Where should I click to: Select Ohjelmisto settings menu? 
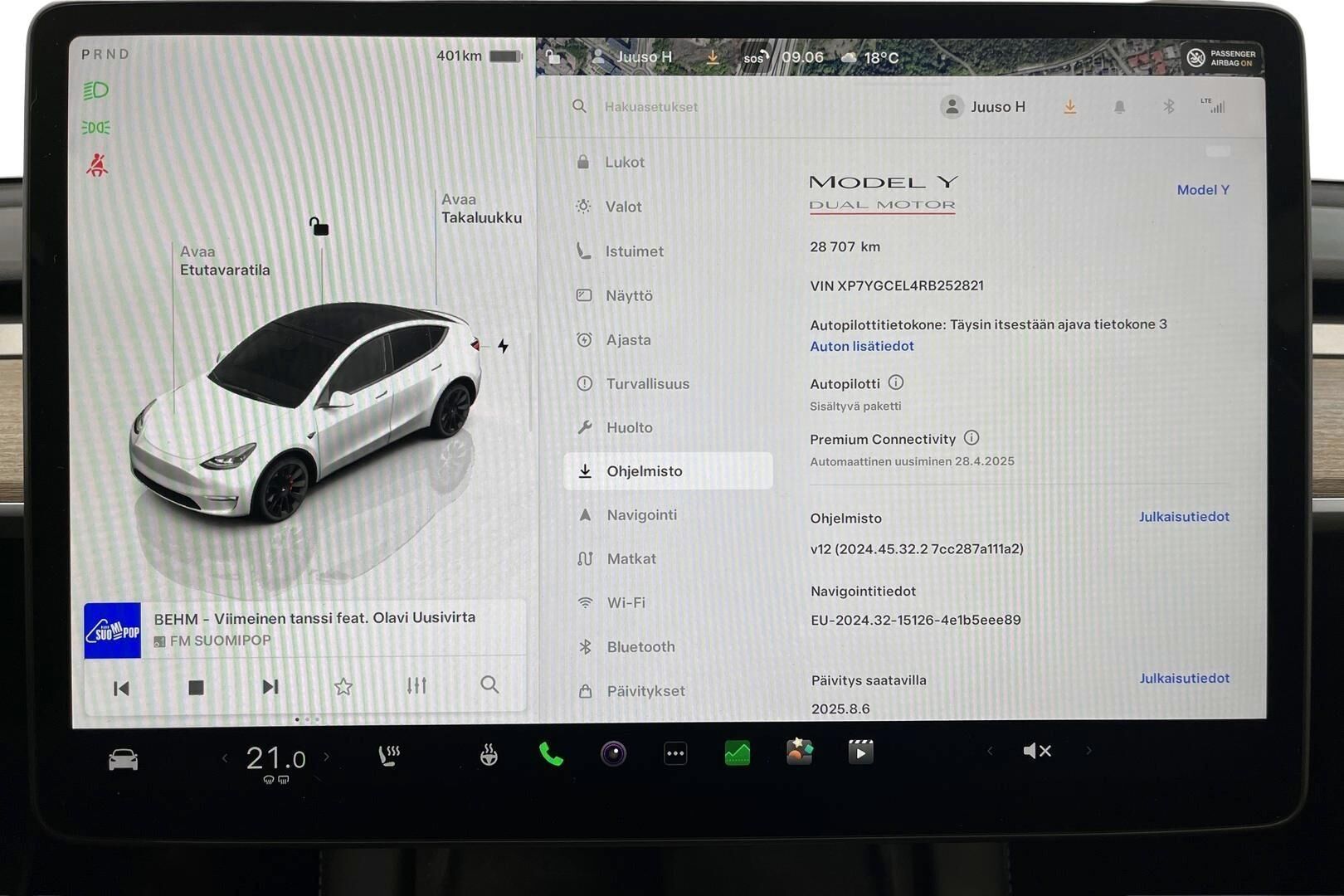(669, 470)
